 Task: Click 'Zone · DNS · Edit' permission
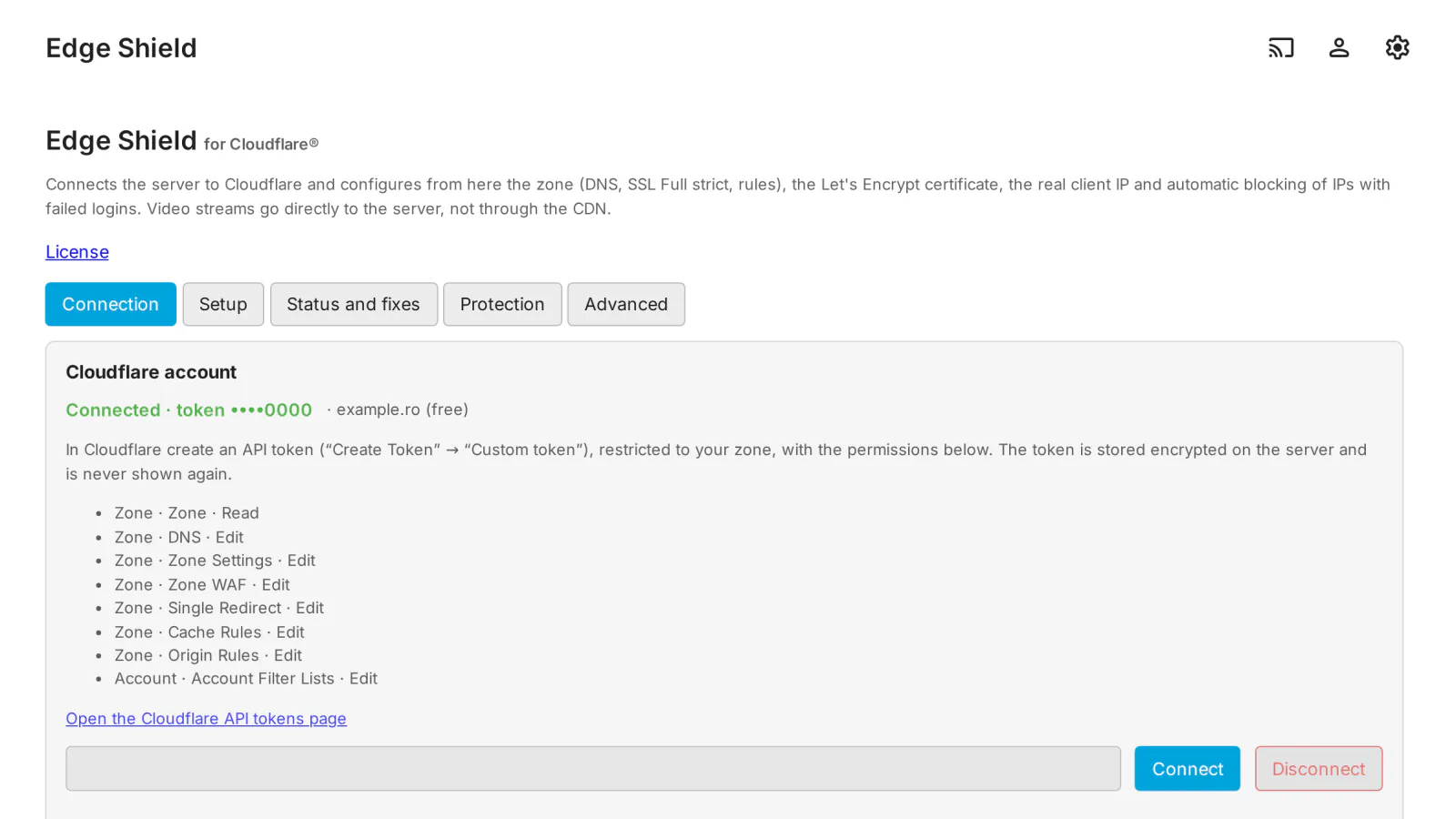tap(179, 538)
